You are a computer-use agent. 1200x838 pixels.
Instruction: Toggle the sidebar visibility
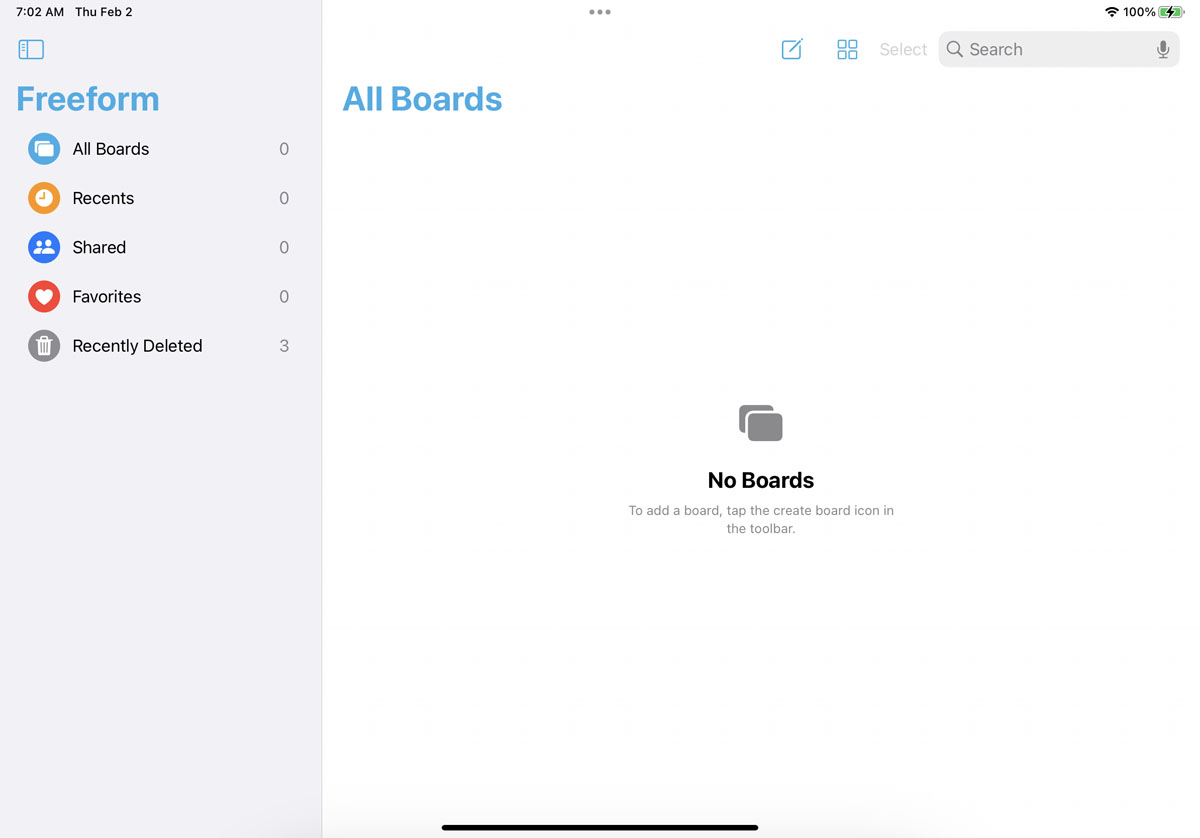point(31,48)
